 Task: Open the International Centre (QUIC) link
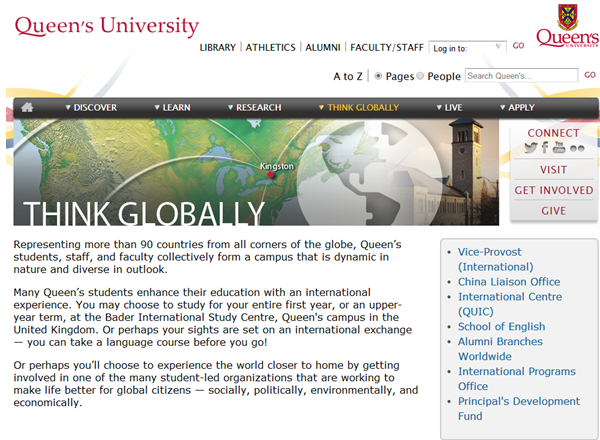(x=510, y=304)
